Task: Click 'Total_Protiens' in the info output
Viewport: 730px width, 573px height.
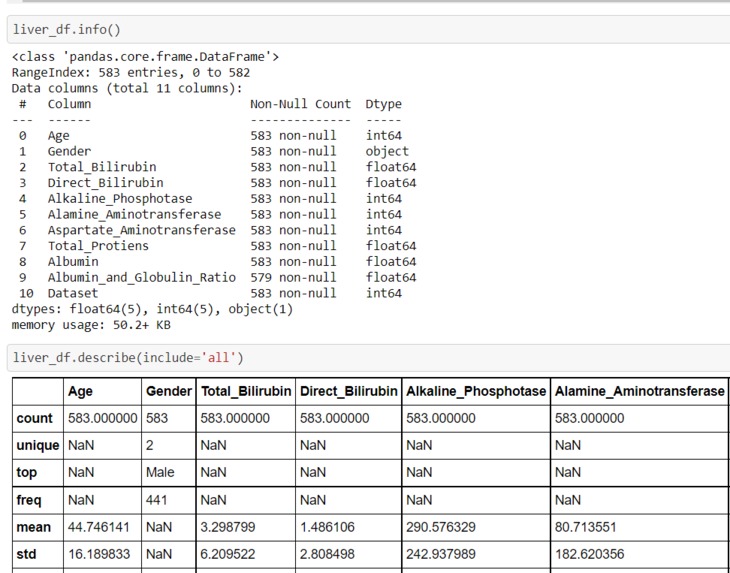Action: [x=98, y=246]
